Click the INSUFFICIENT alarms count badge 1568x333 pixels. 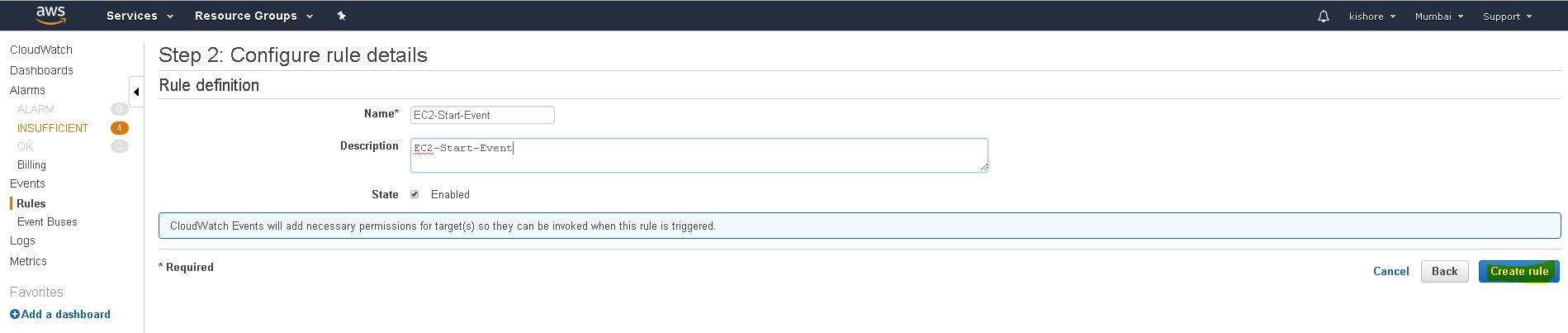[120, 128]
